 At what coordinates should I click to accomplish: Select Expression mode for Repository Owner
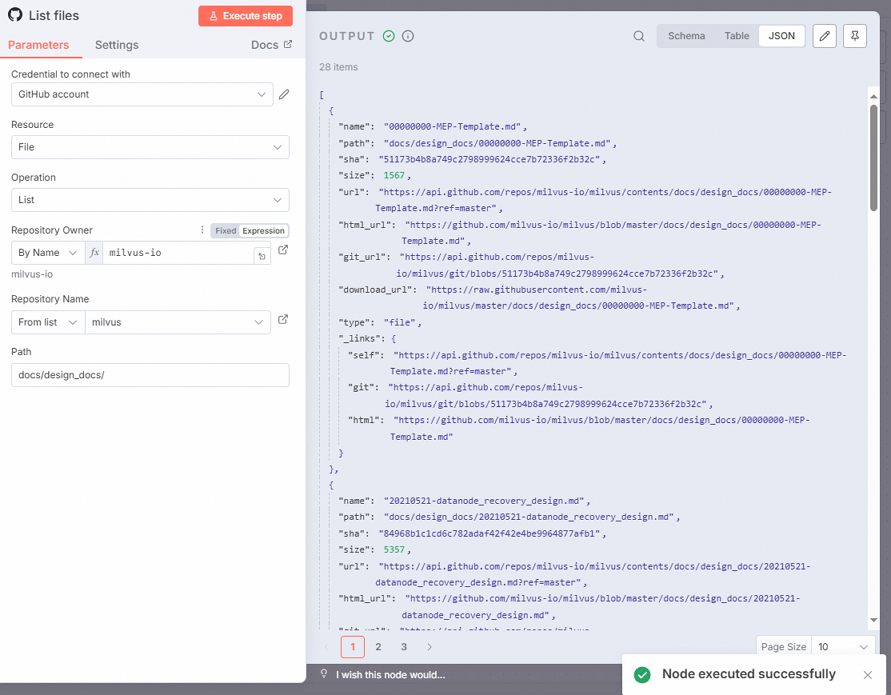click(263, 231)
